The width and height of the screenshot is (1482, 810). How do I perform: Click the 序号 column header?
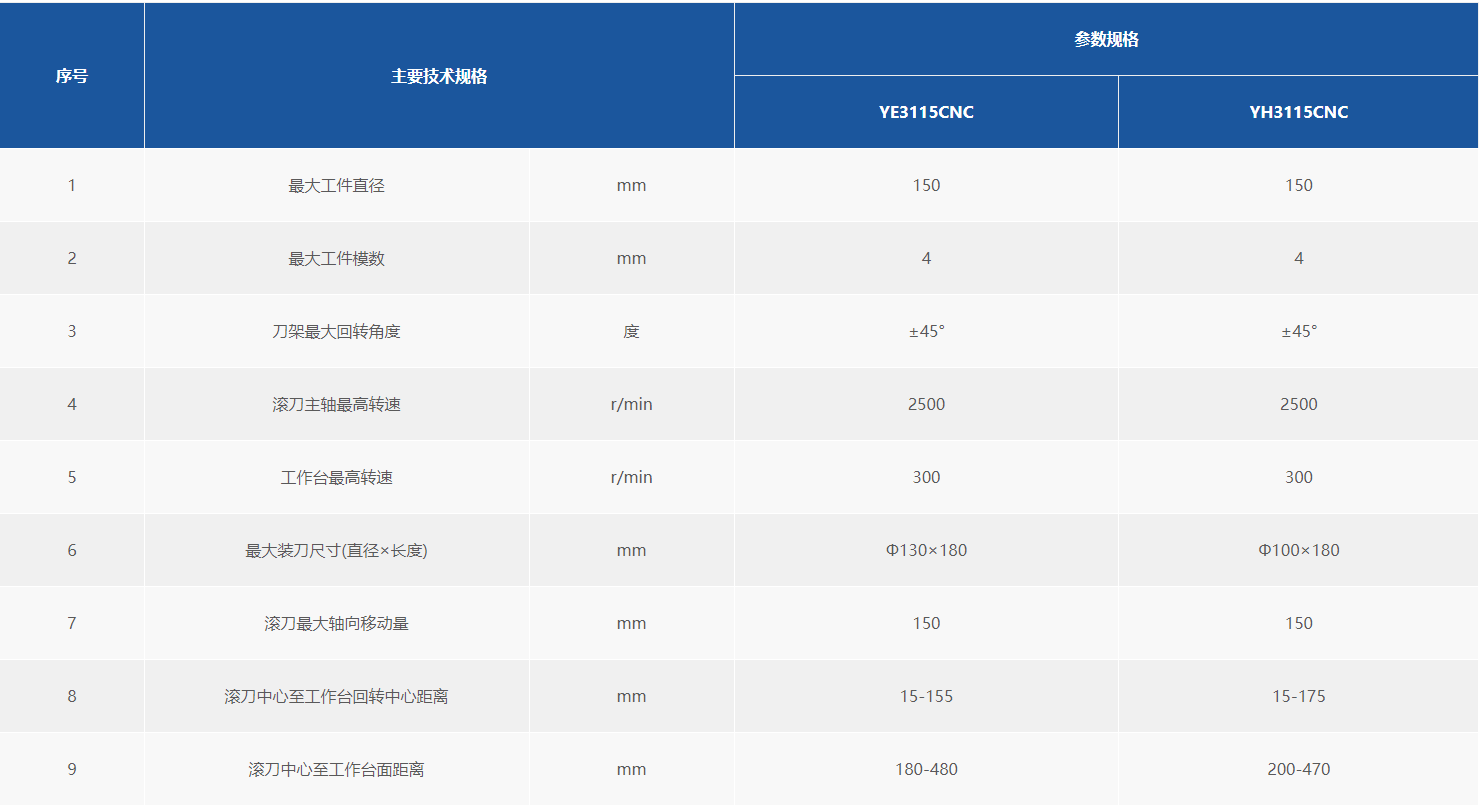(72, 76)
